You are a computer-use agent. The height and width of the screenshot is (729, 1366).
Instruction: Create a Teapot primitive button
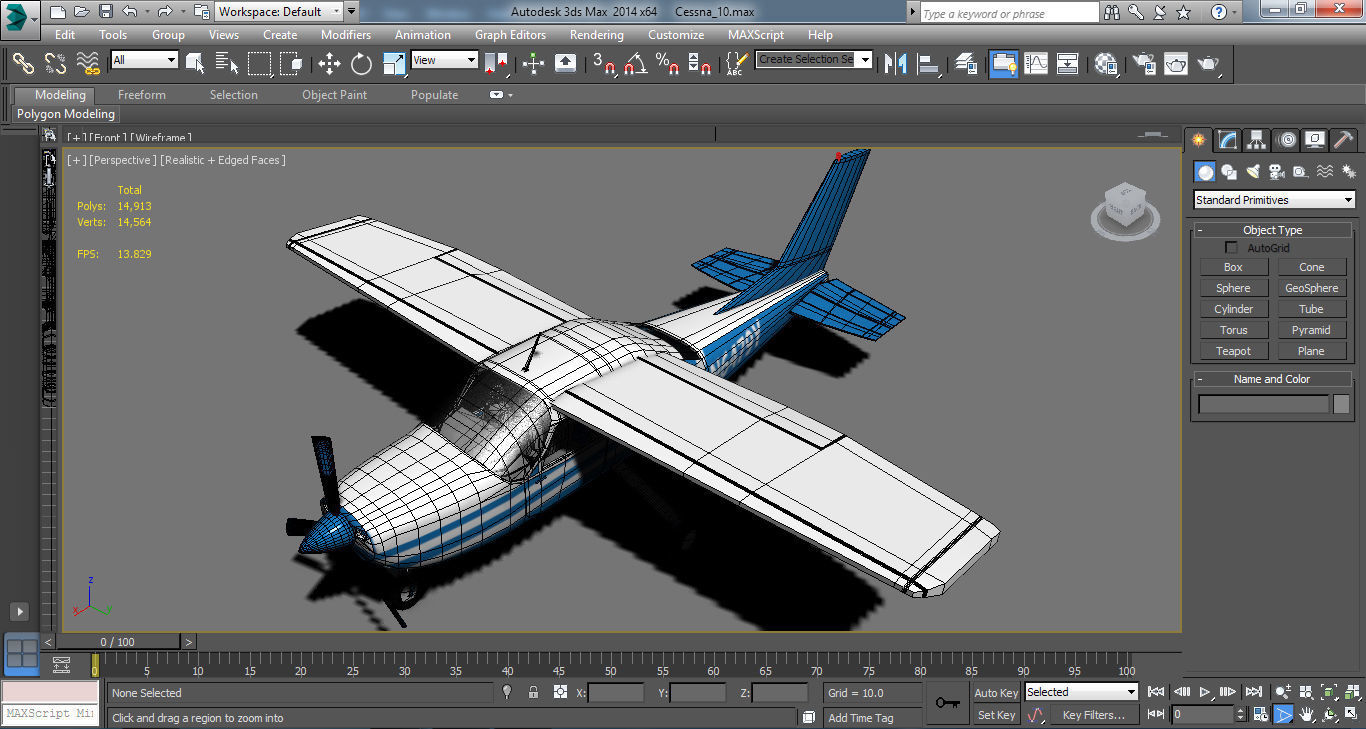[1233, 351]
